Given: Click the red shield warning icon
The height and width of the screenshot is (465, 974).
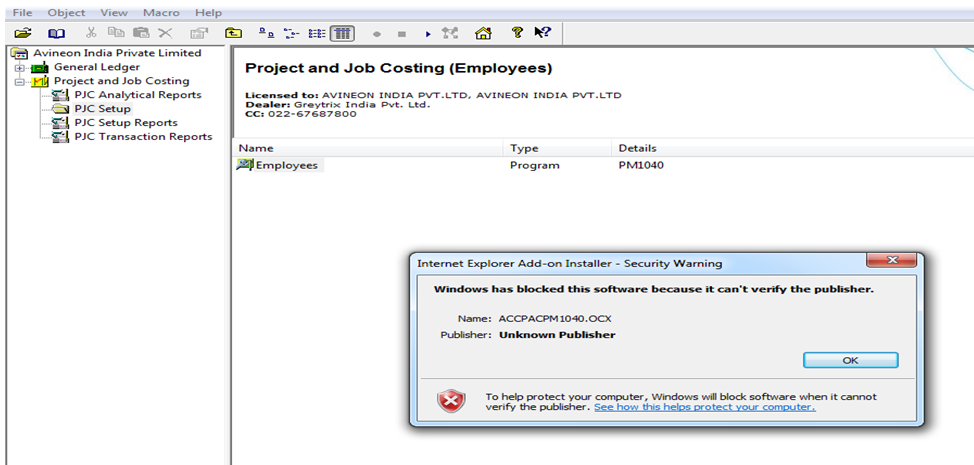Looking at the screenshot, I should 451,401.
